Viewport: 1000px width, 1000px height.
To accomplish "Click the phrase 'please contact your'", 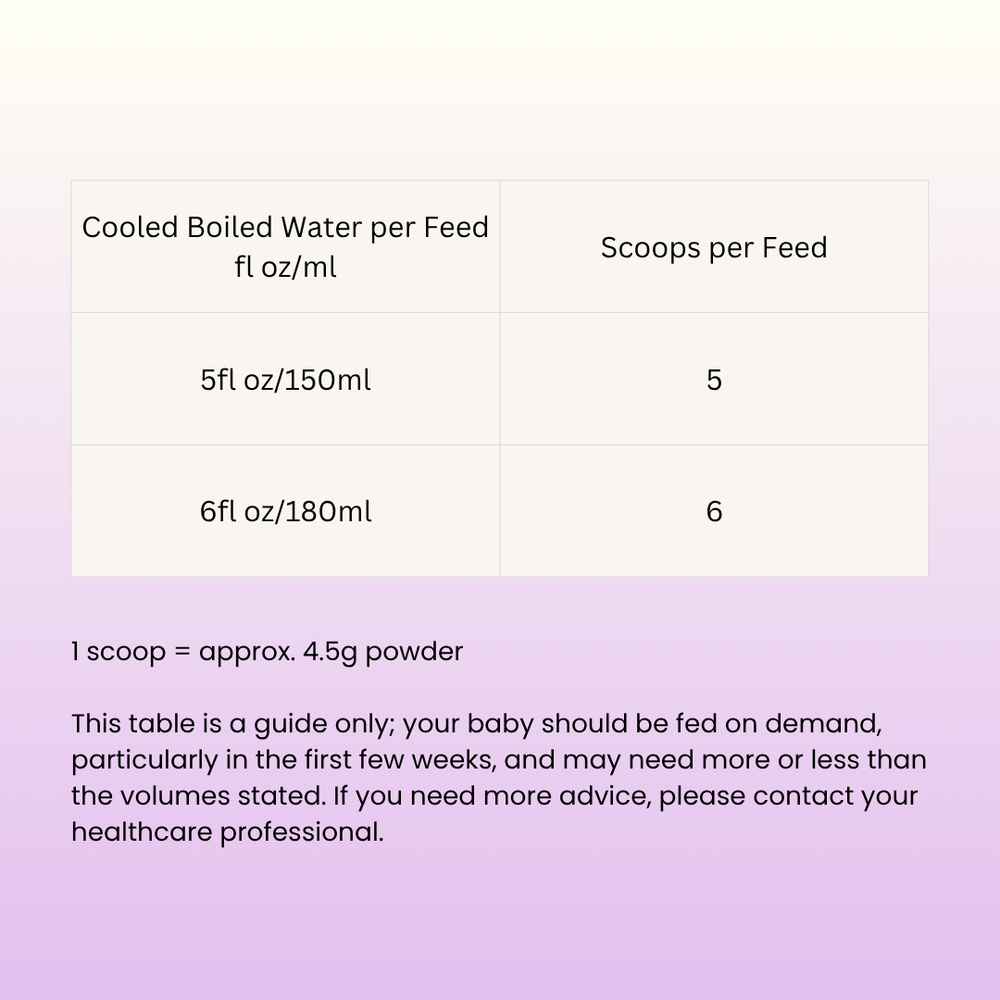I will point(788,797).
